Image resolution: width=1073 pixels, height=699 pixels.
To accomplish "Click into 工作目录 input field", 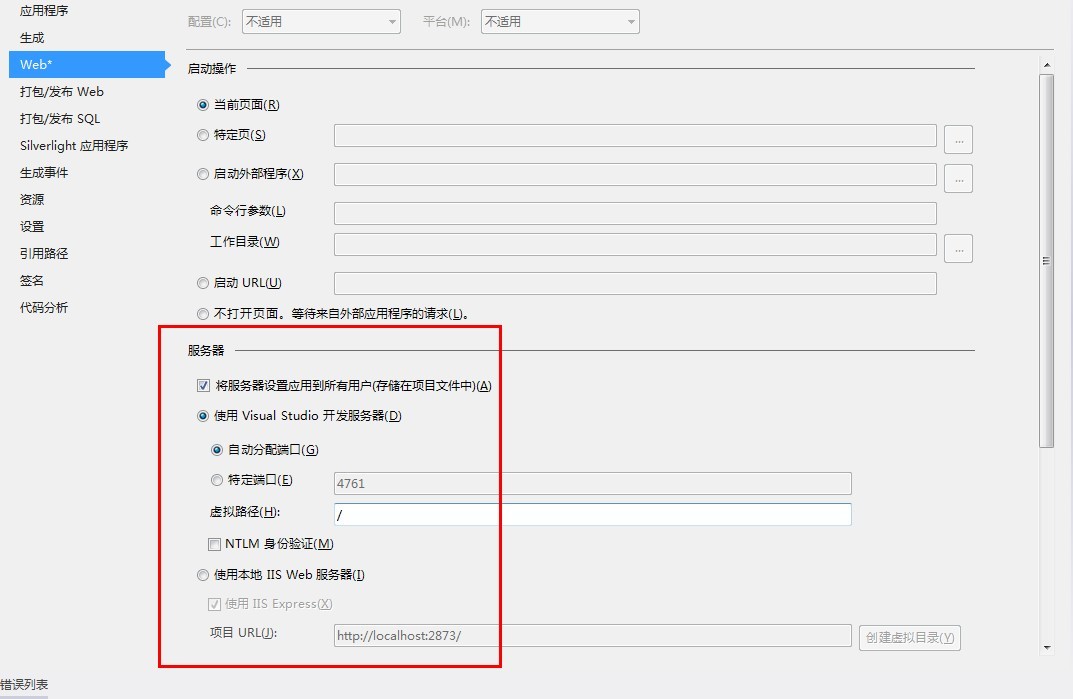I will click(635, 244).
